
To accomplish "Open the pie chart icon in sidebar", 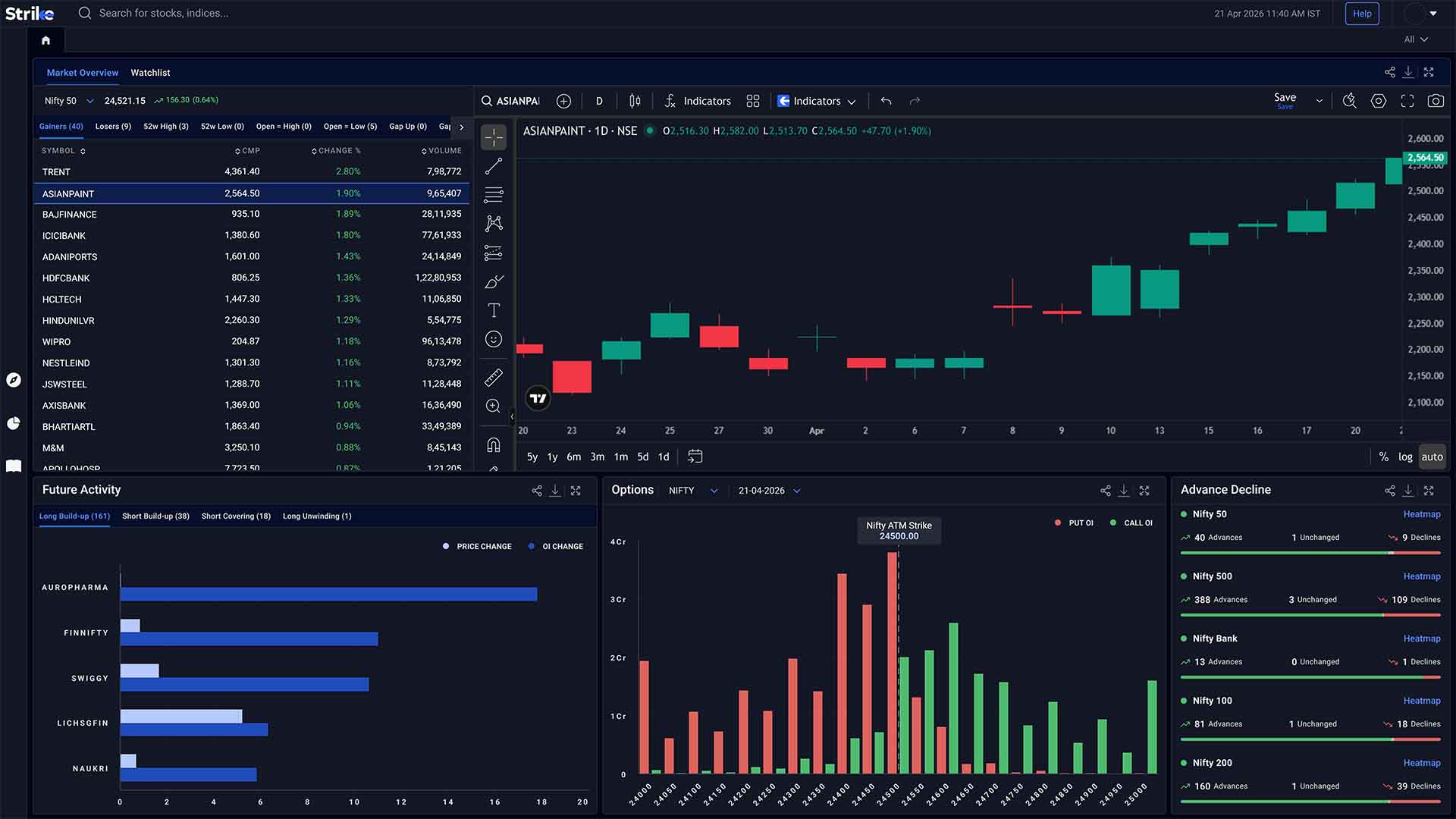I will click(x=14, y=423).
